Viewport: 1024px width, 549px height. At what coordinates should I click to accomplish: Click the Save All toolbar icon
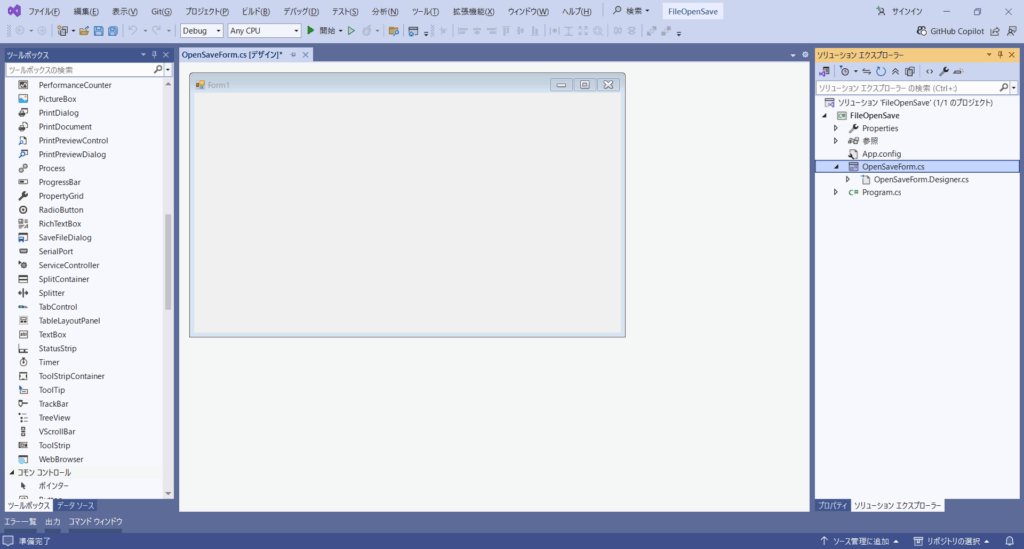[x=112, y=31]
